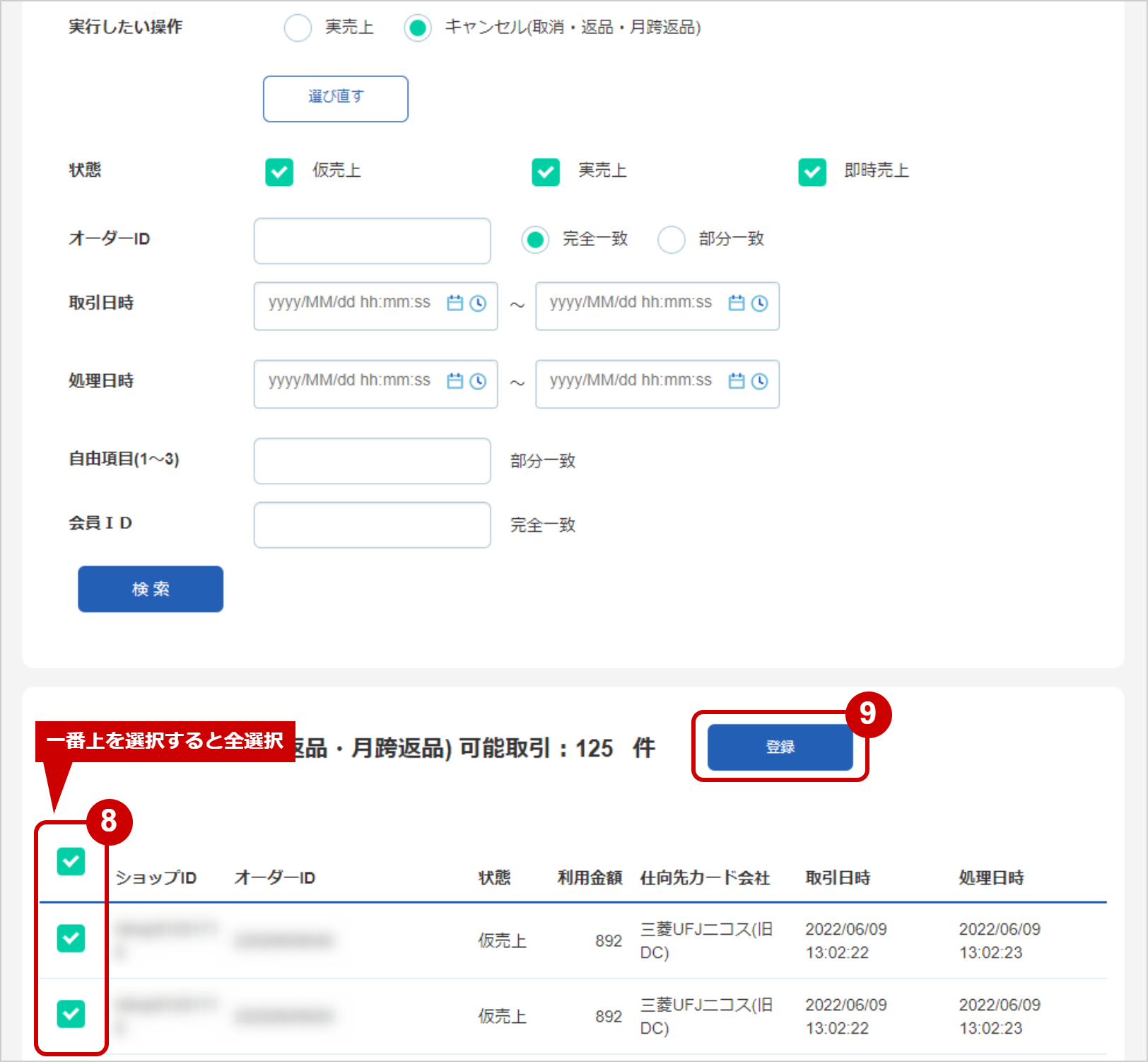Focus the 自由項目(1～3) input field

click(x=373, y=461)
